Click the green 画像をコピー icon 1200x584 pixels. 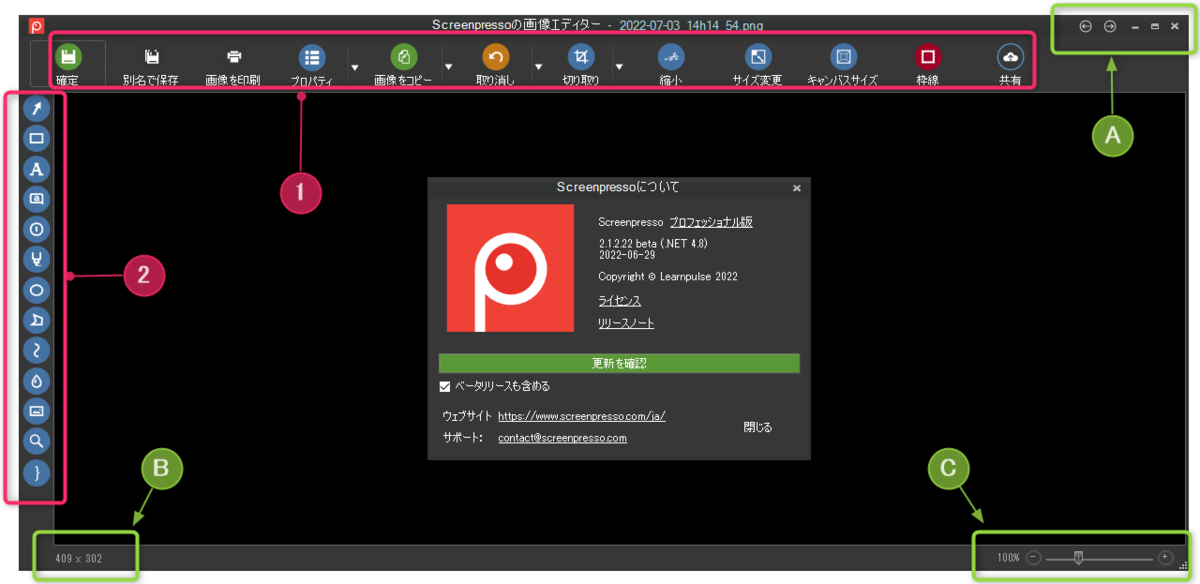(x=404, y=57)
